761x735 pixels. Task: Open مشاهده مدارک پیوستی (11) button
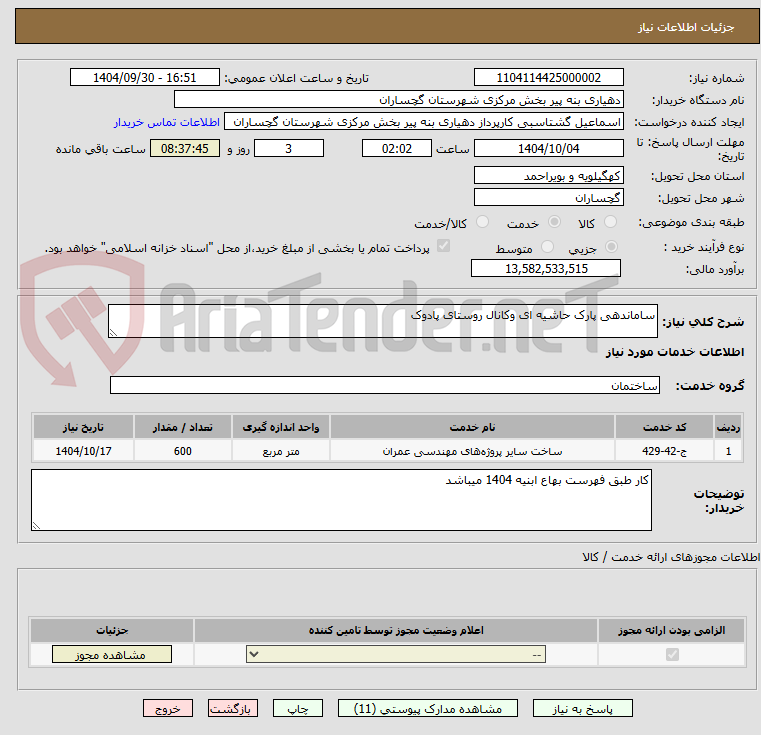click(x=428, y=708)
